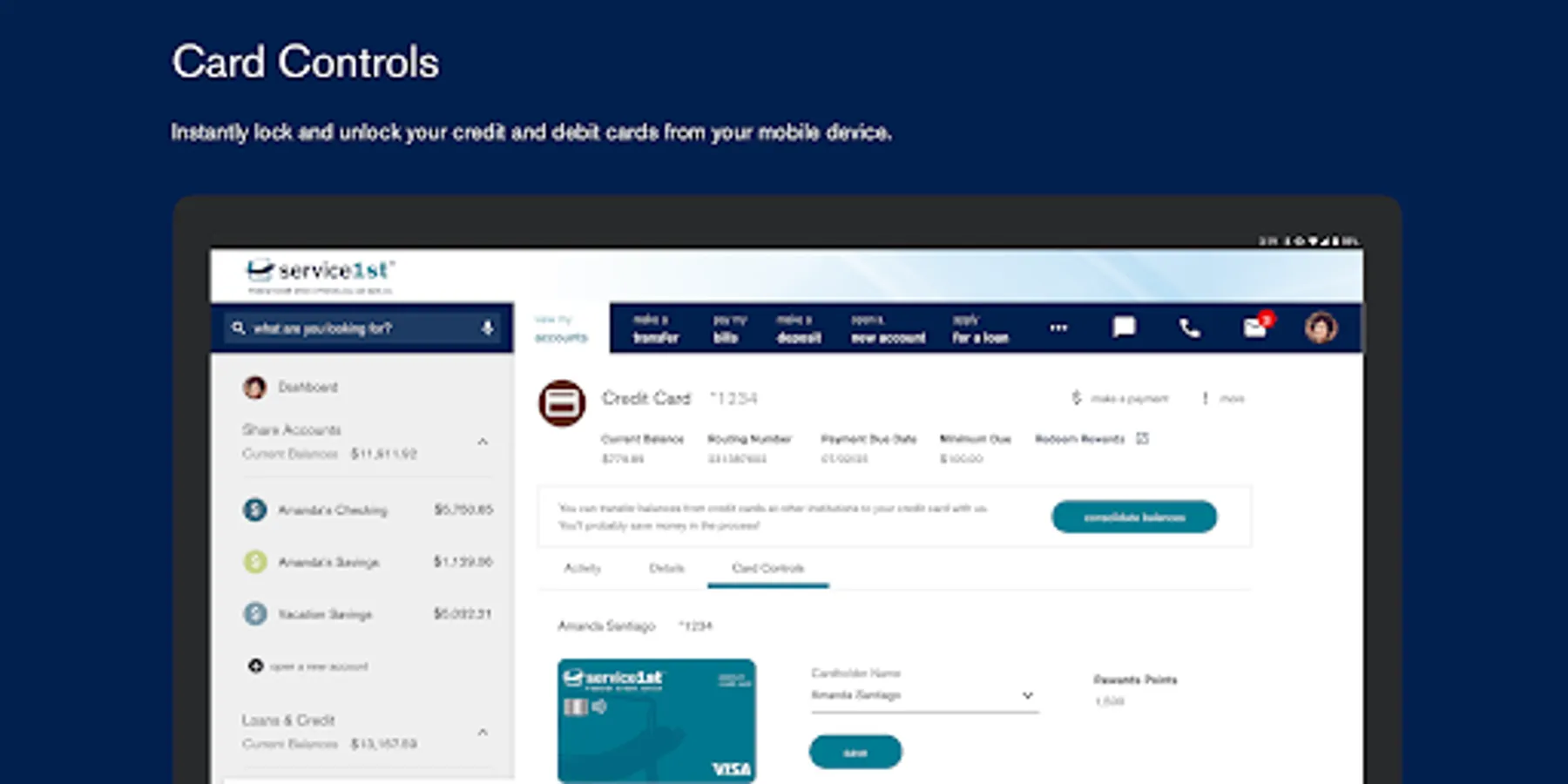Screen dimensions: 1568x784
Task: Click the Redeem Rewards external link icon
Action: point(1142,439)
